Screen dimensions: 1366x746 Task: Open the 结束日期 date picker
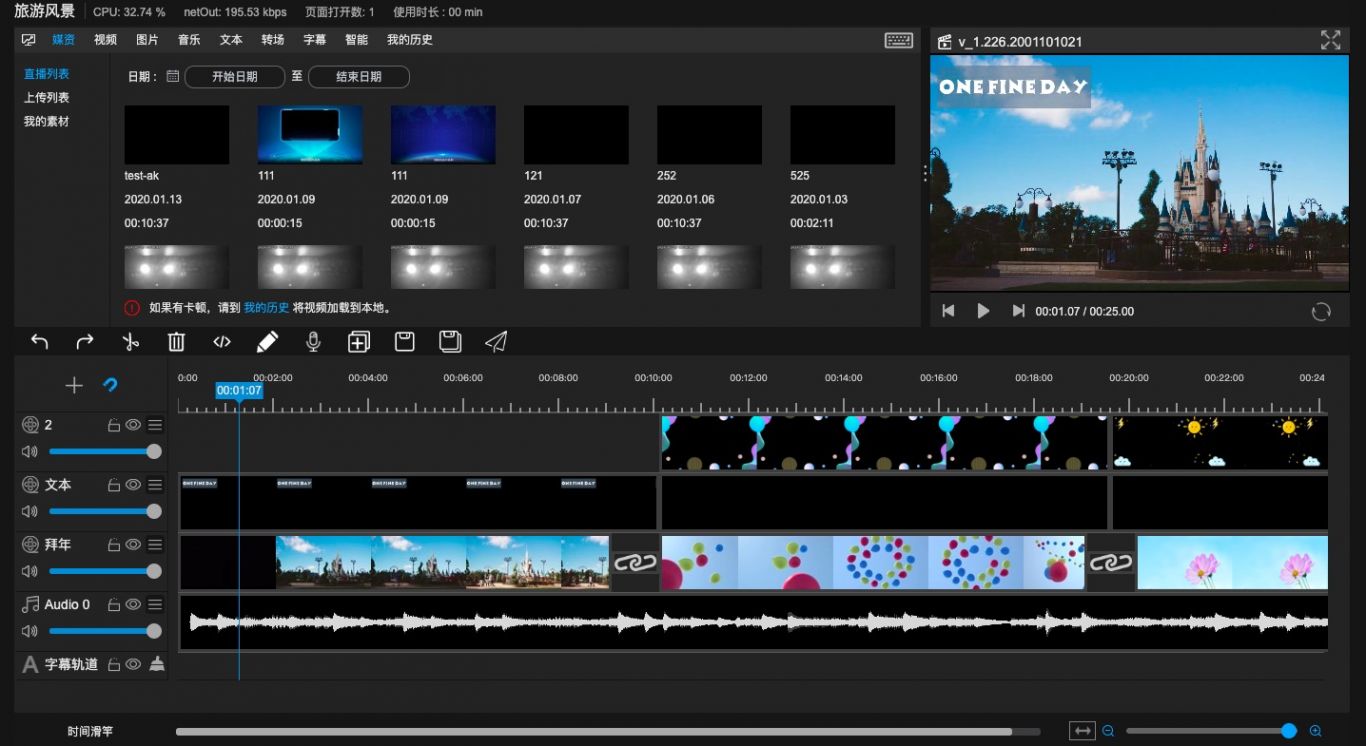click(359, 77)
